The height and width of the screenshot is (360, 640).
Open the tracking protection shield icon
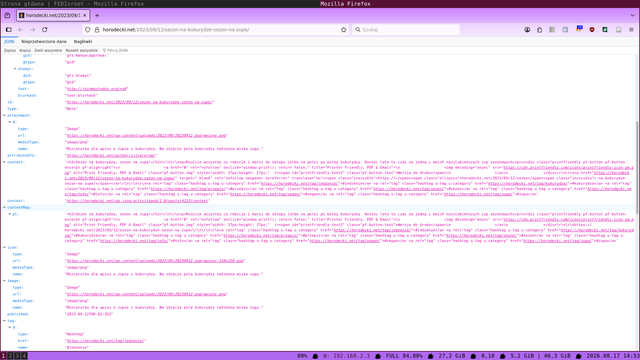87,29
